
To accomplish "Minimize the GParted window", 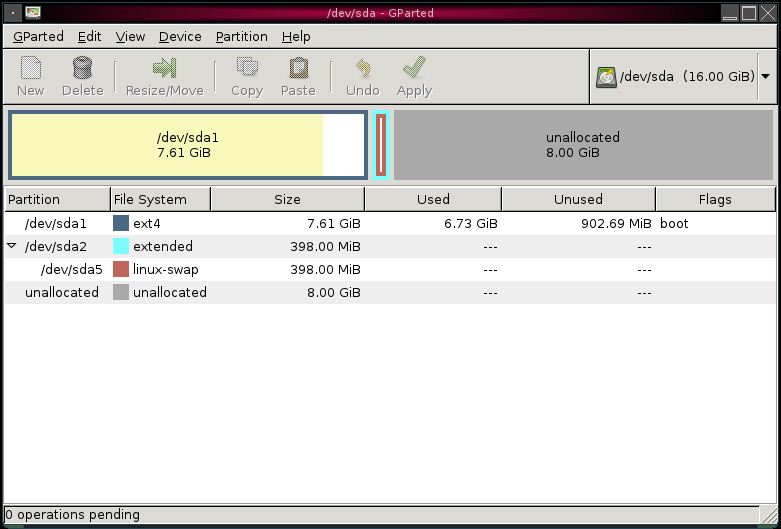I will [x=730, y=13].
